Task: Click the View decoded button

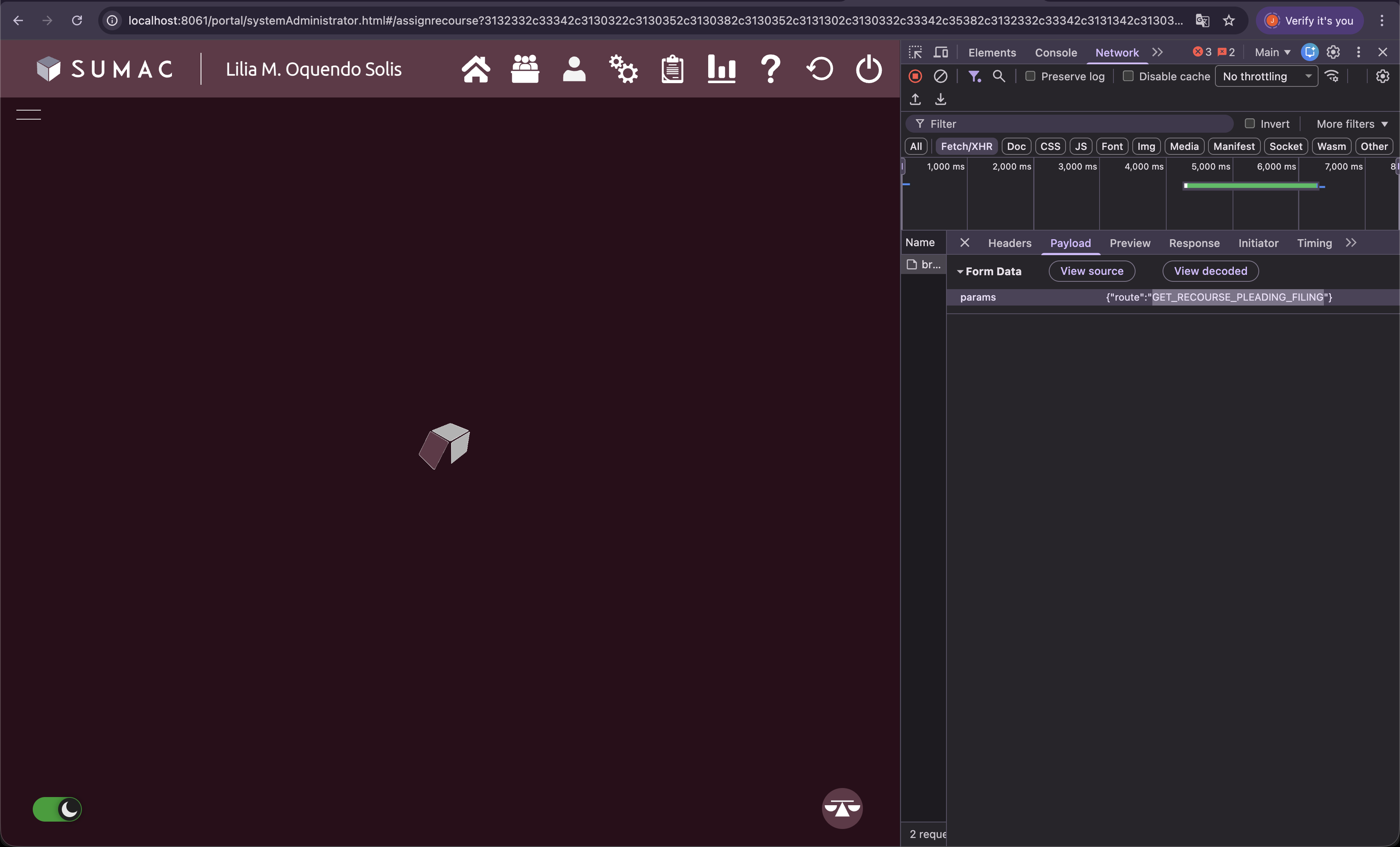Action: coord(1210,271)
